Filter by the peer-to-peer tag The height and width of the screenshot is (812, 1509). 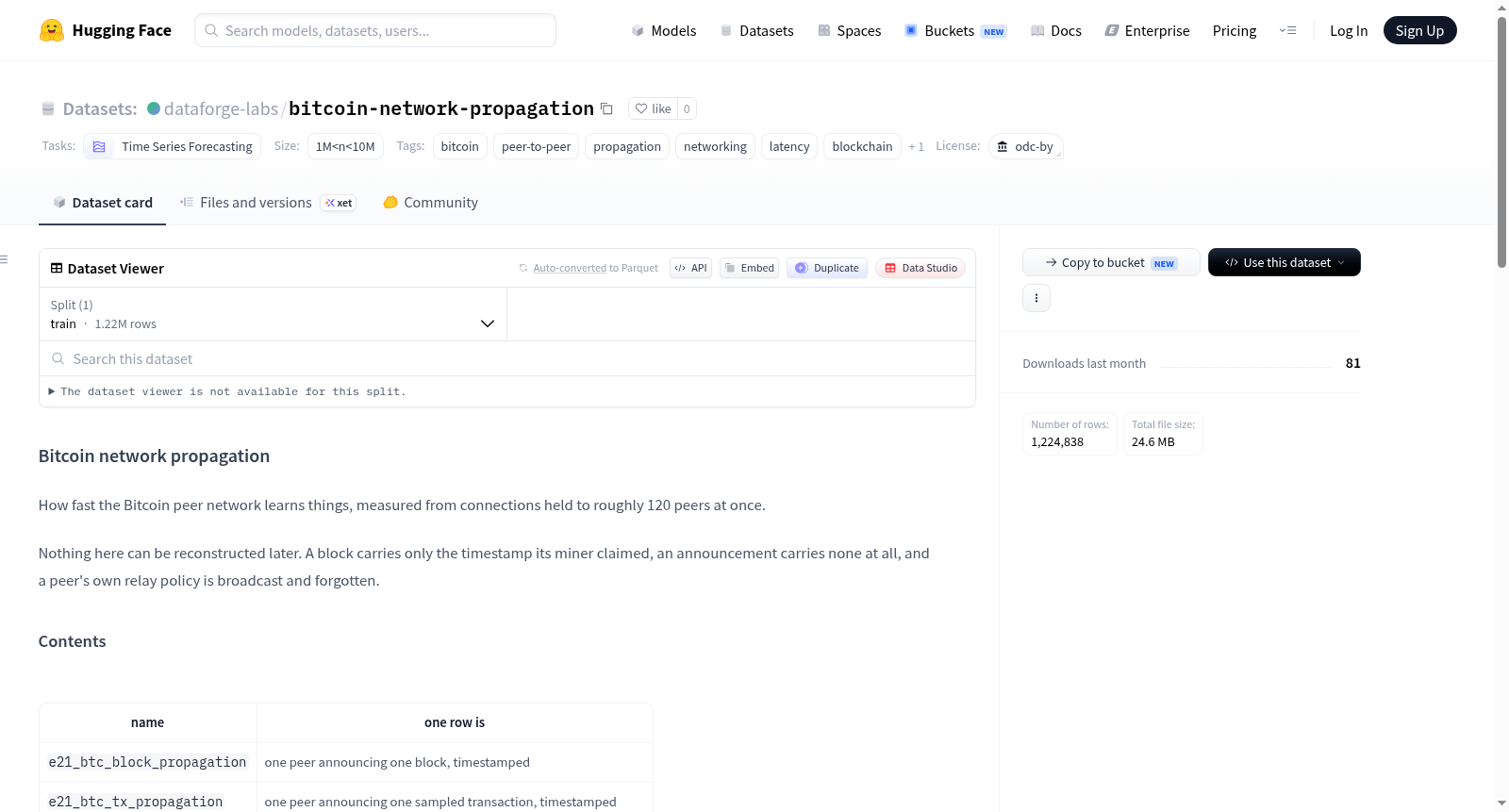pyautogui.click(x=536, y=146)
